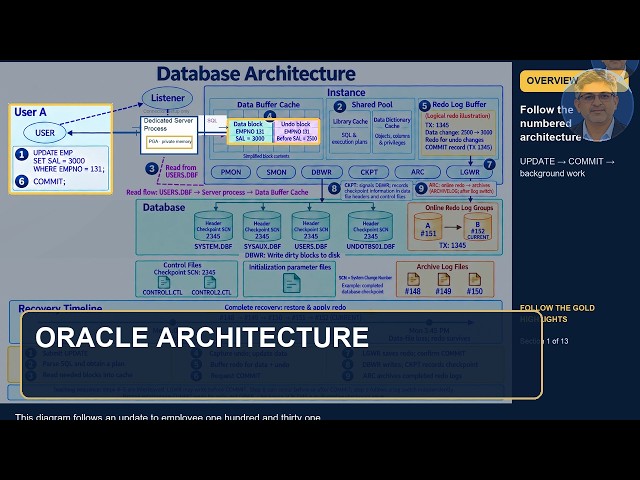Screen dimensions: 640x480
Task: Click the 'UPDATE EMP SET SAL = 3000' statement
Action: click(x=69, y=160)
